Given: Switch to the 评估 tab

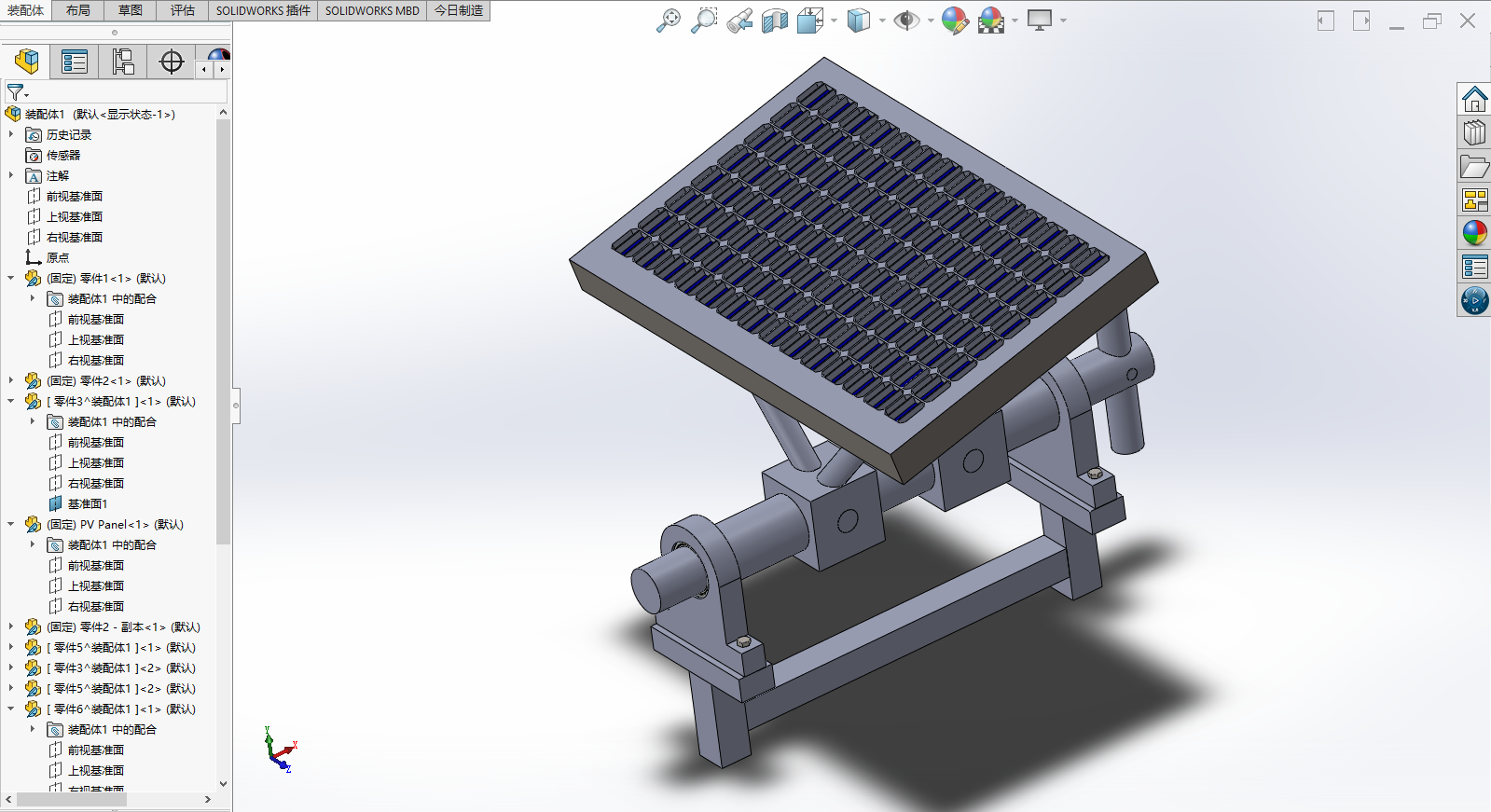Looking at the screenshot, I should click(183, 10).
